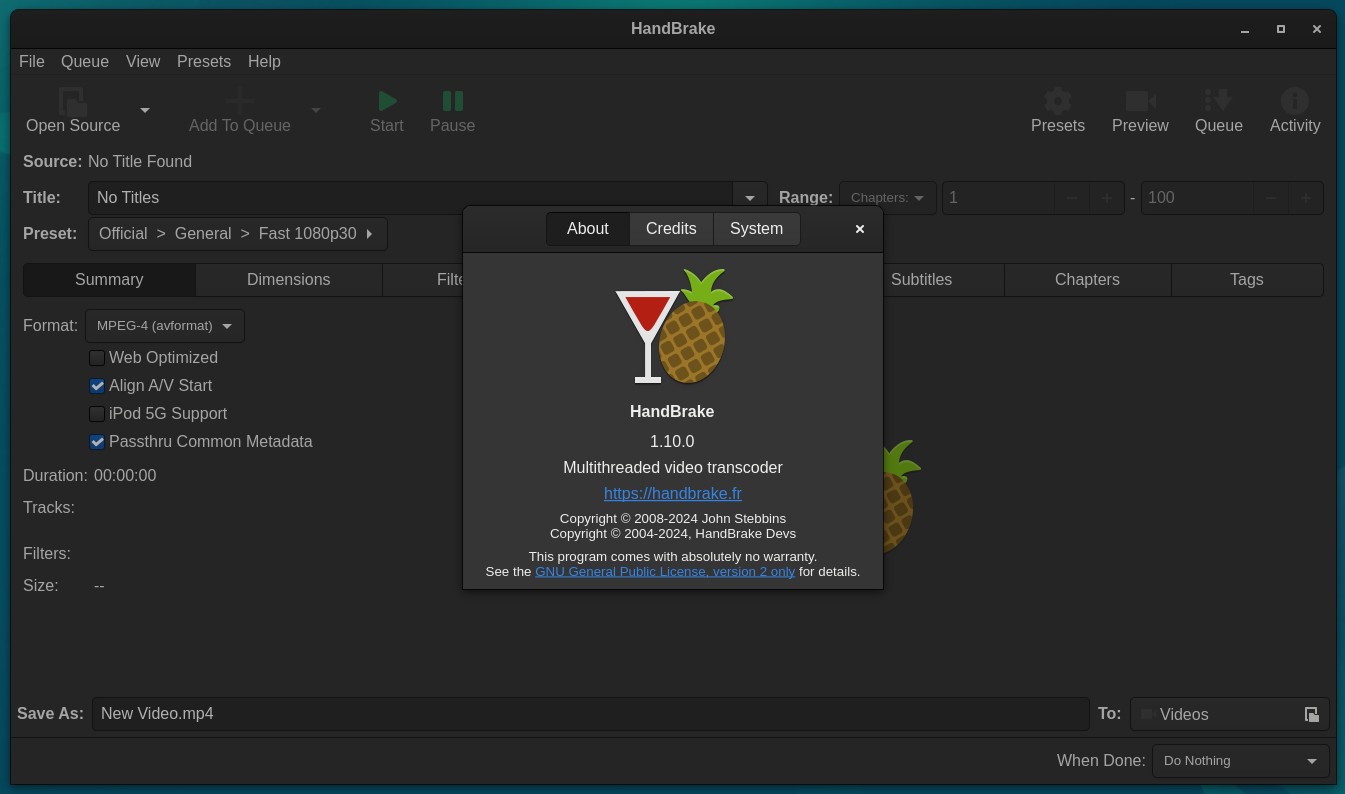Open the Presets menu in menu bar

pos(204,62)
